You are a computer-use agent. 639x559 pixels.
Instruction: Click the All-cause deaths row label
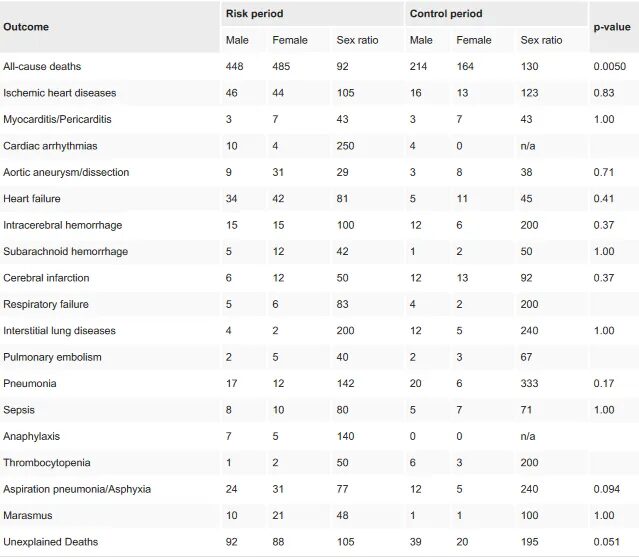pos(42,66)
